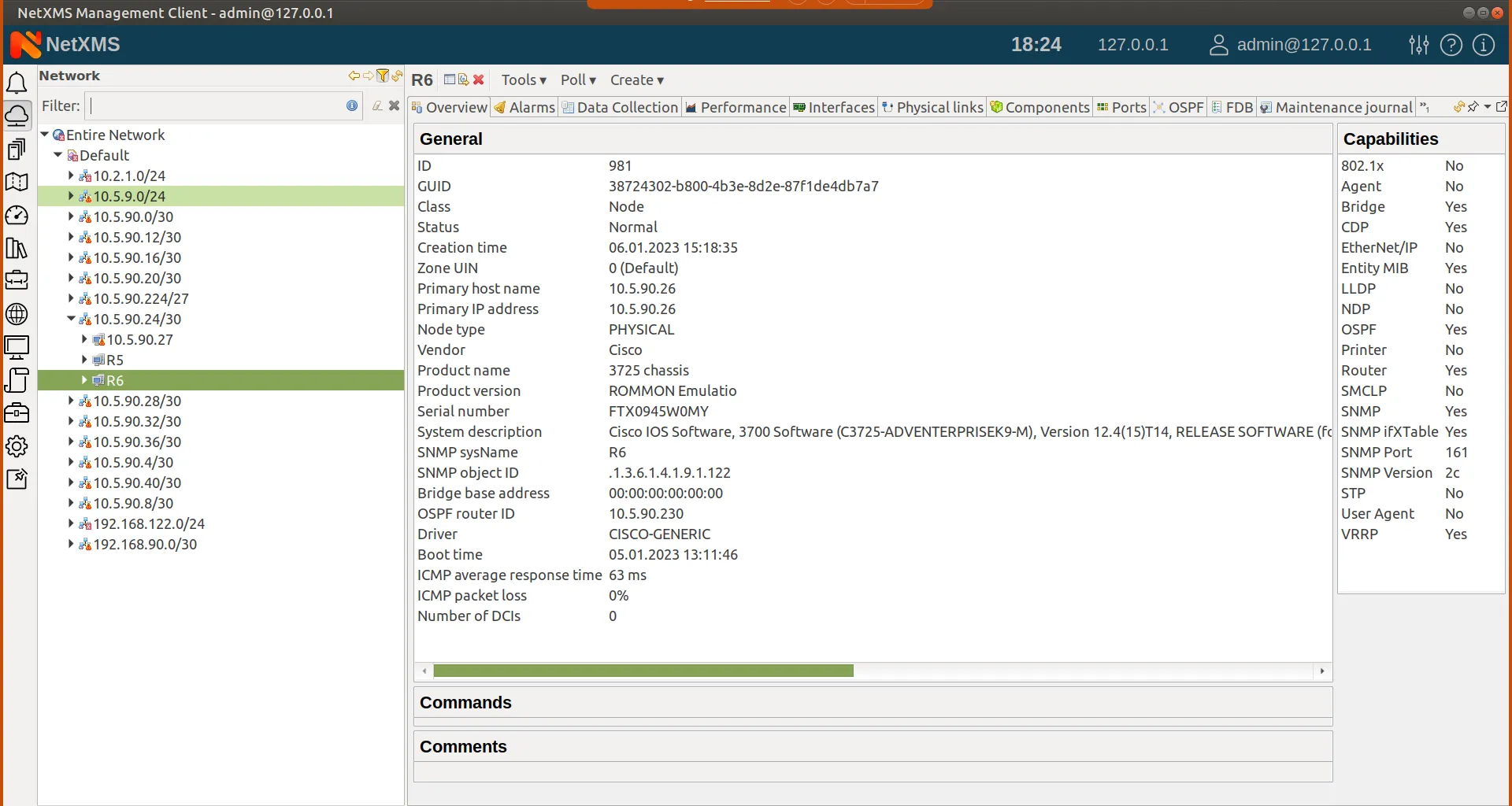Click the help question mark icon
Viewport: 1512px width, 806px height.
(1451, 45)
